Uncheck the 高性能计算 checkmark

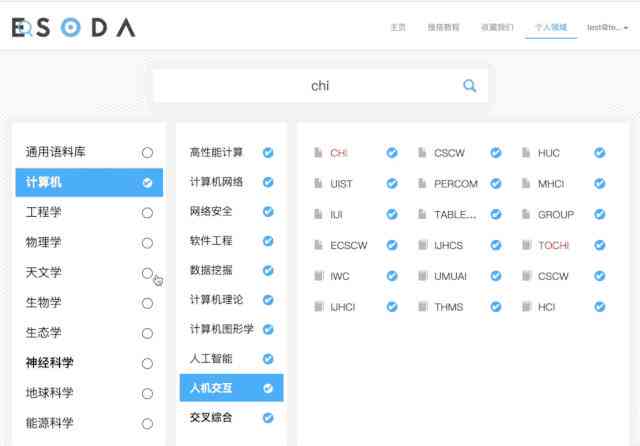click(268, 153)
